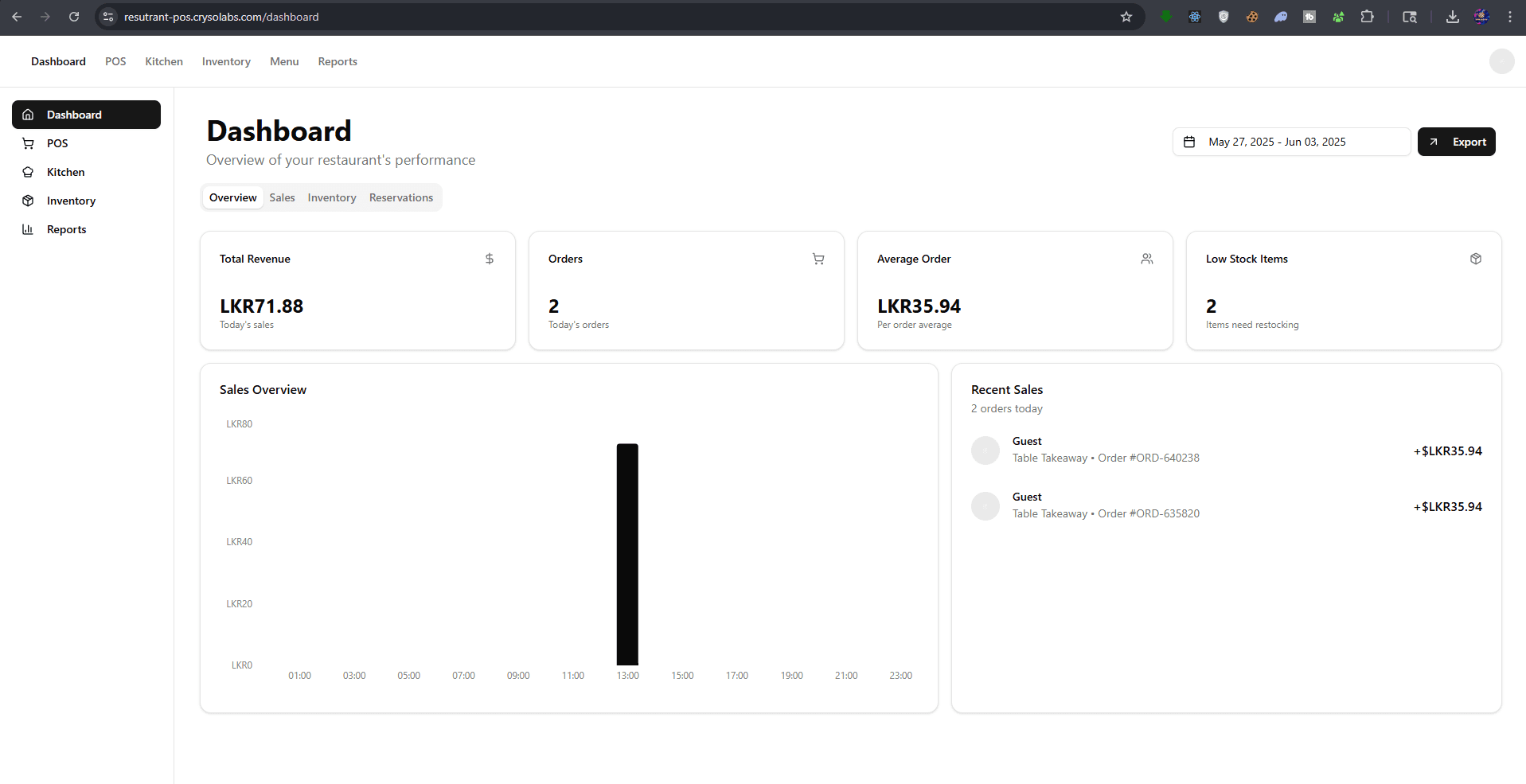The width and height of the screenshot is (1526, 784).
Task: Open Reports in top navigation
Action: click(338, 61)
